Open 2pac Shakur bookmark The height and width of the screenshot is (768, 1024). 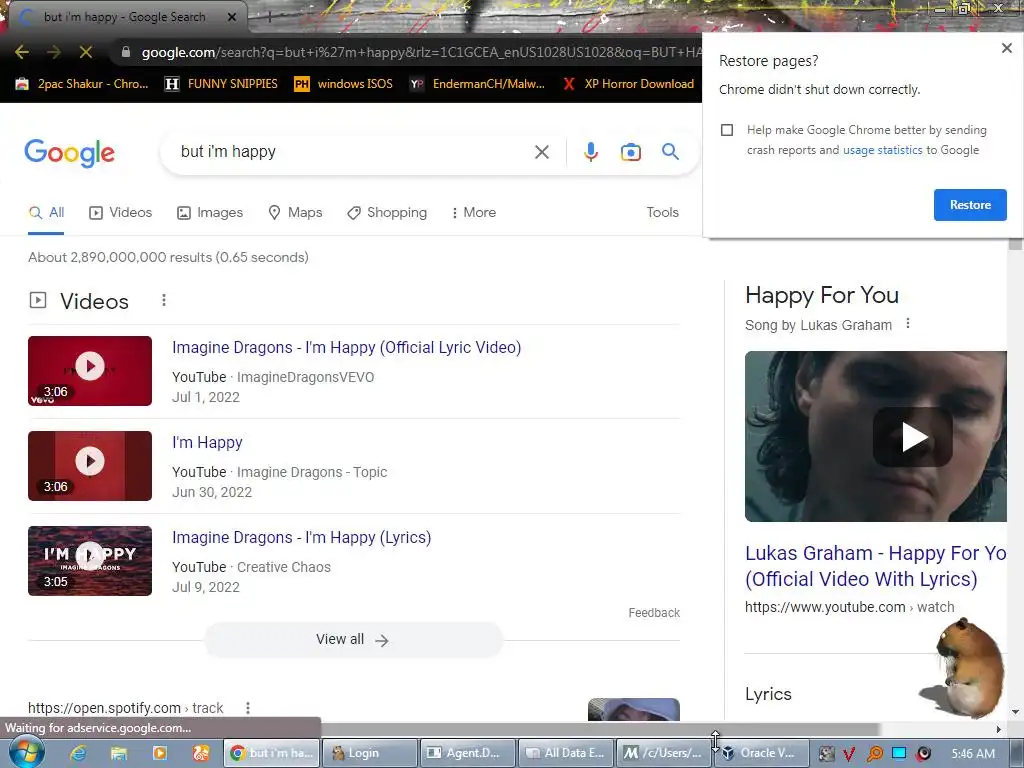[82, 84]
